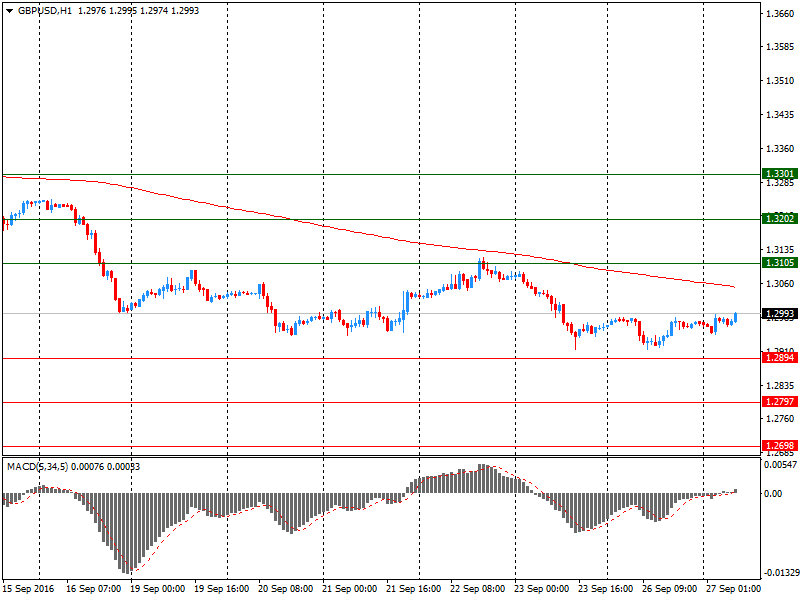
Task: Select the 1.2698 red support level label
Action: click(780, 446)
